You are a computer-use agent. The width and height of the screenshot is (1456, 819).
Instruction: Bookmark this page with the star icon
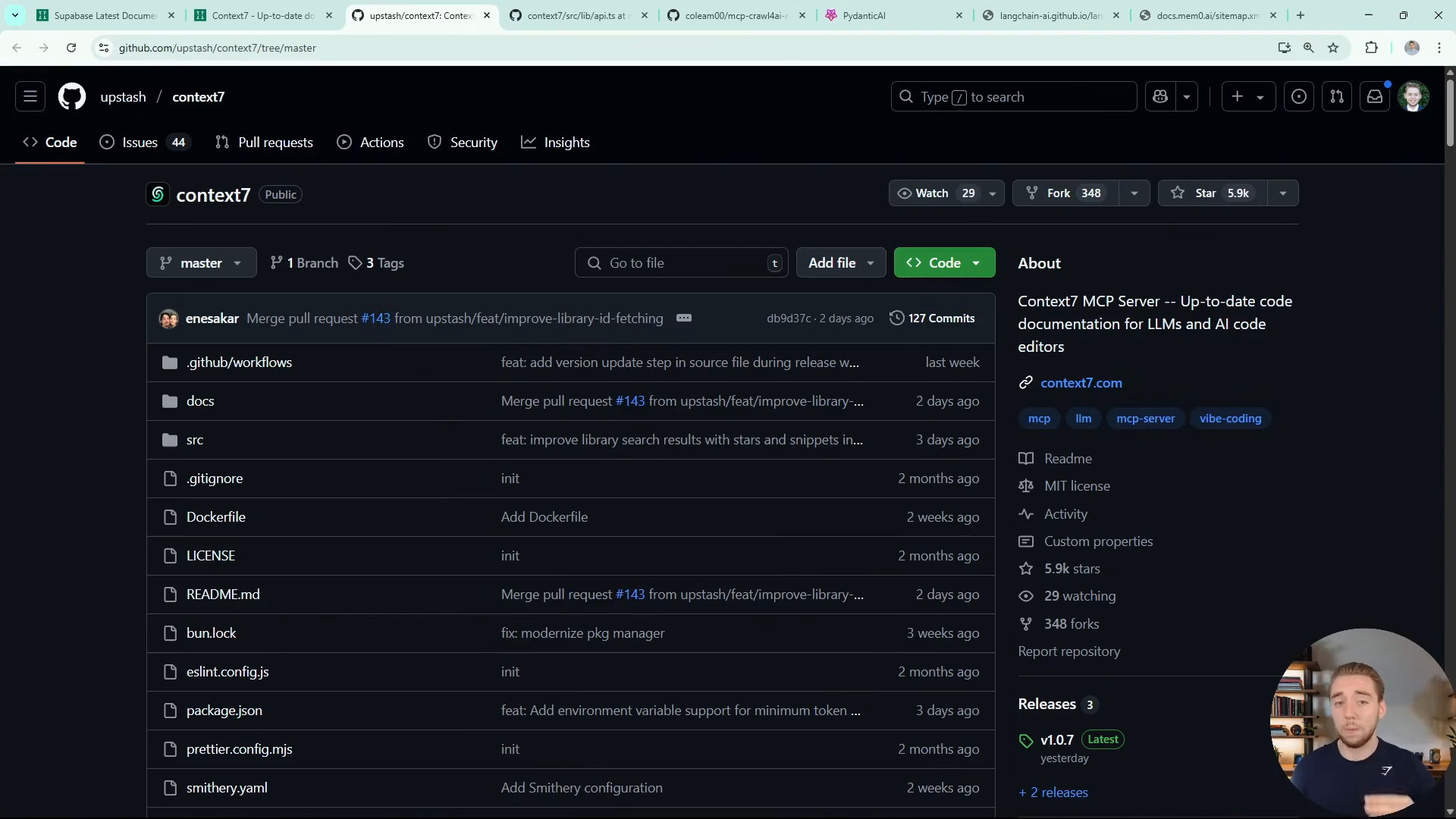1333,48
